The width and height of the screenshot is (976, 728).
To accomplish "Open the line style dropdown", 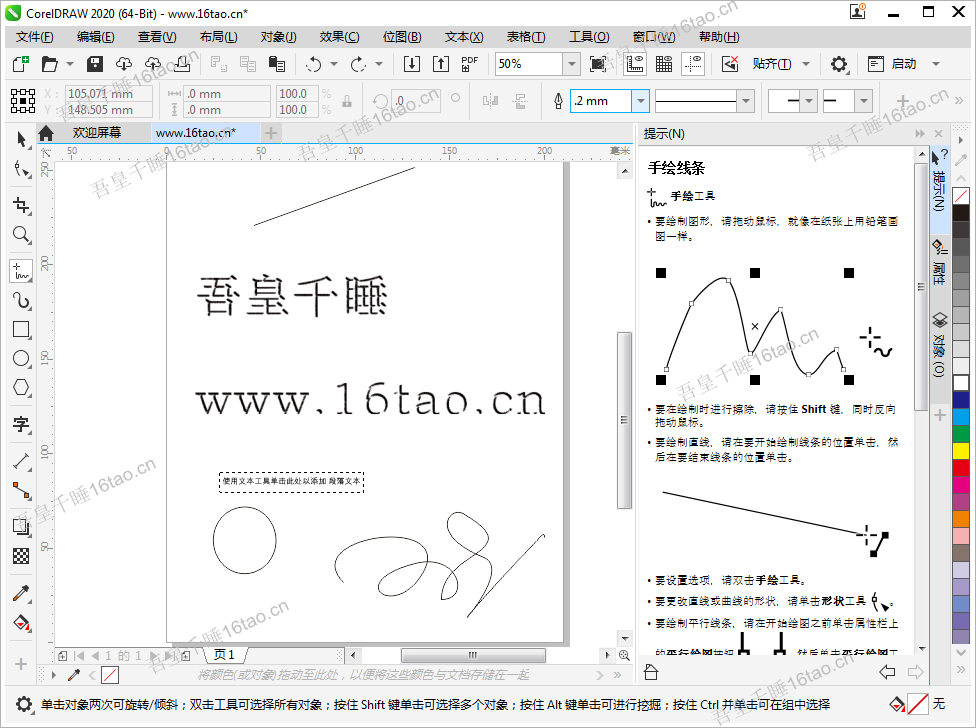I will [745, 101].
